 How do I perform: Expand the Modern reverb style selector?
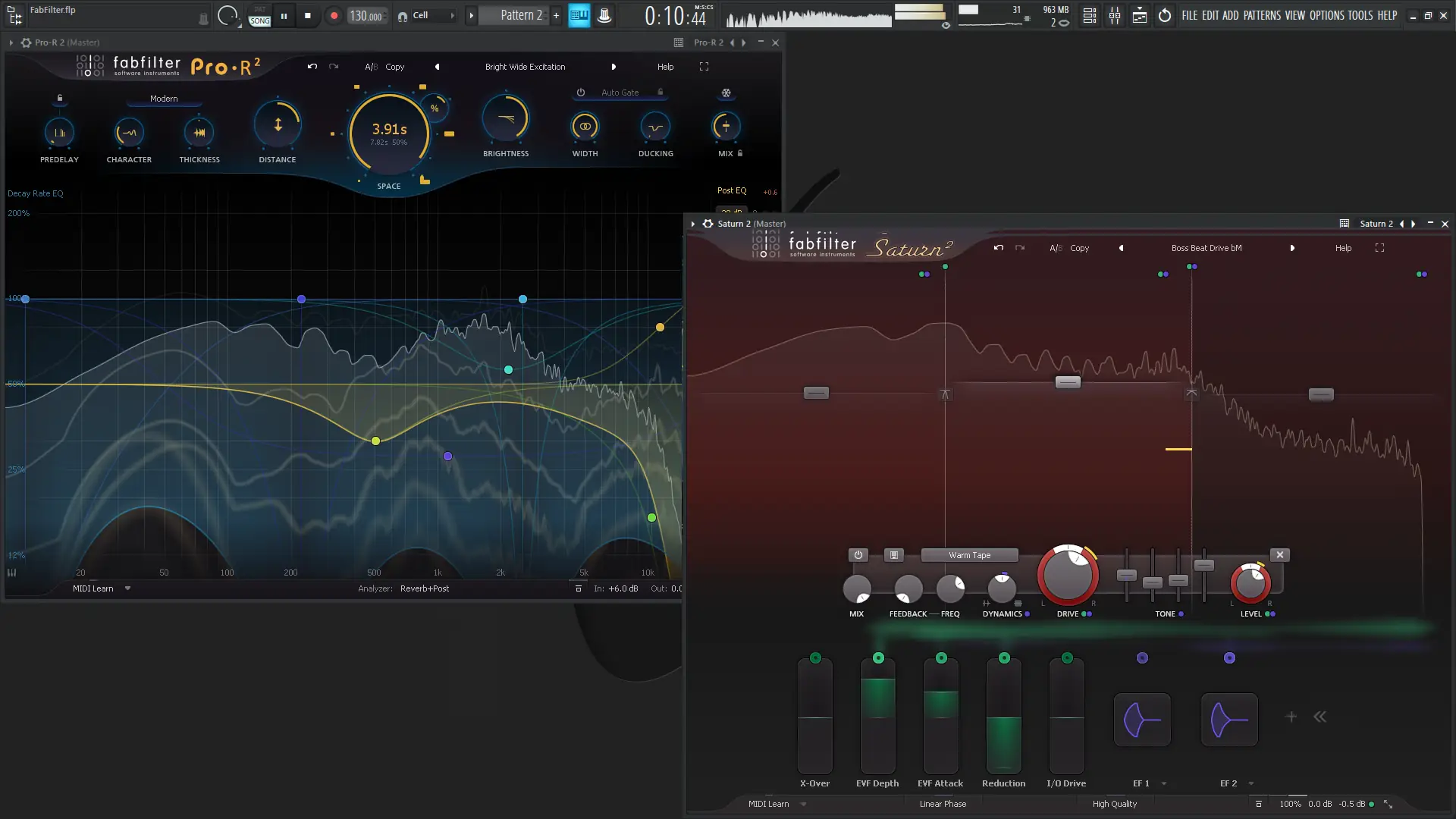(x=164, y=99)
